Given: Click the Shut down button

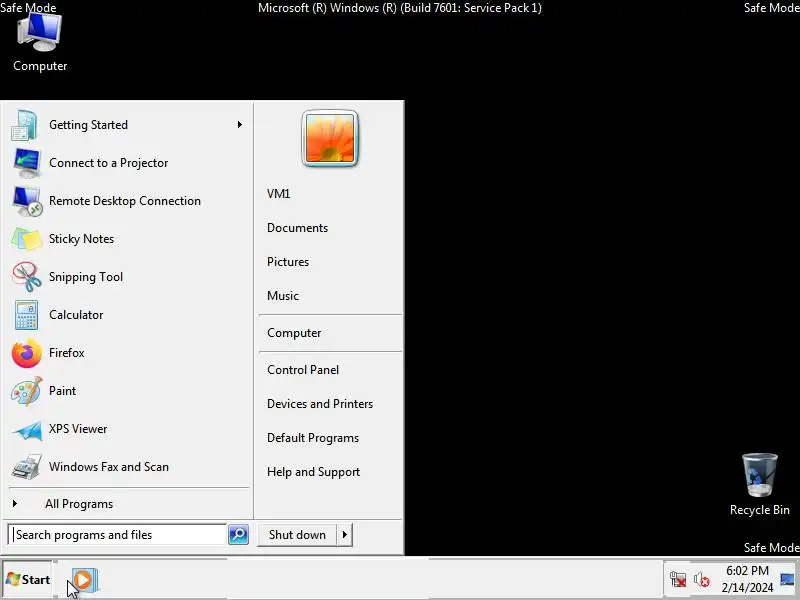Looking at the screenshot, I should [297, 535].
